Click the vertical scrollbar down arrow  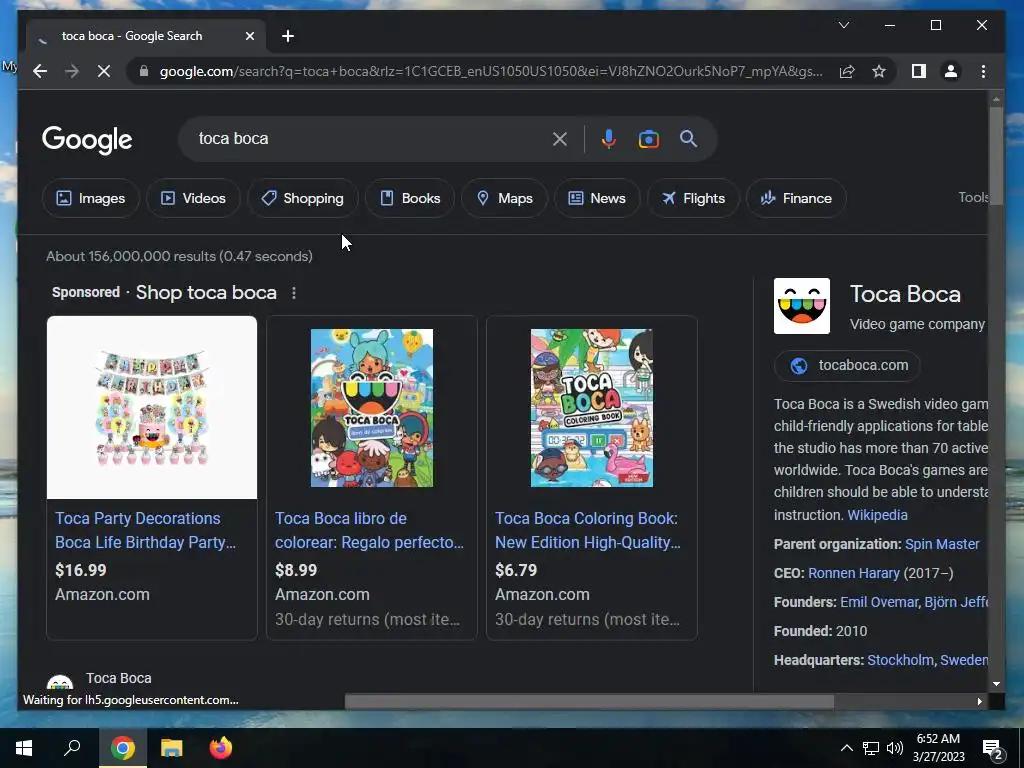pos(996,684)
